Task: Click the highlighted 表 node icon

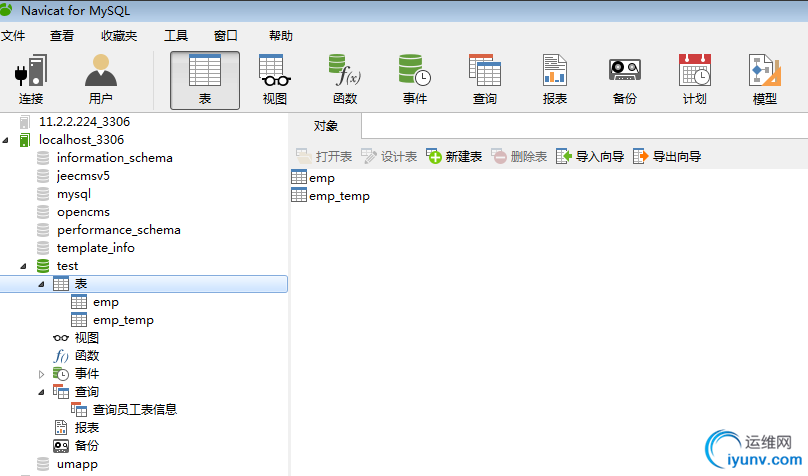Action: 61,284
